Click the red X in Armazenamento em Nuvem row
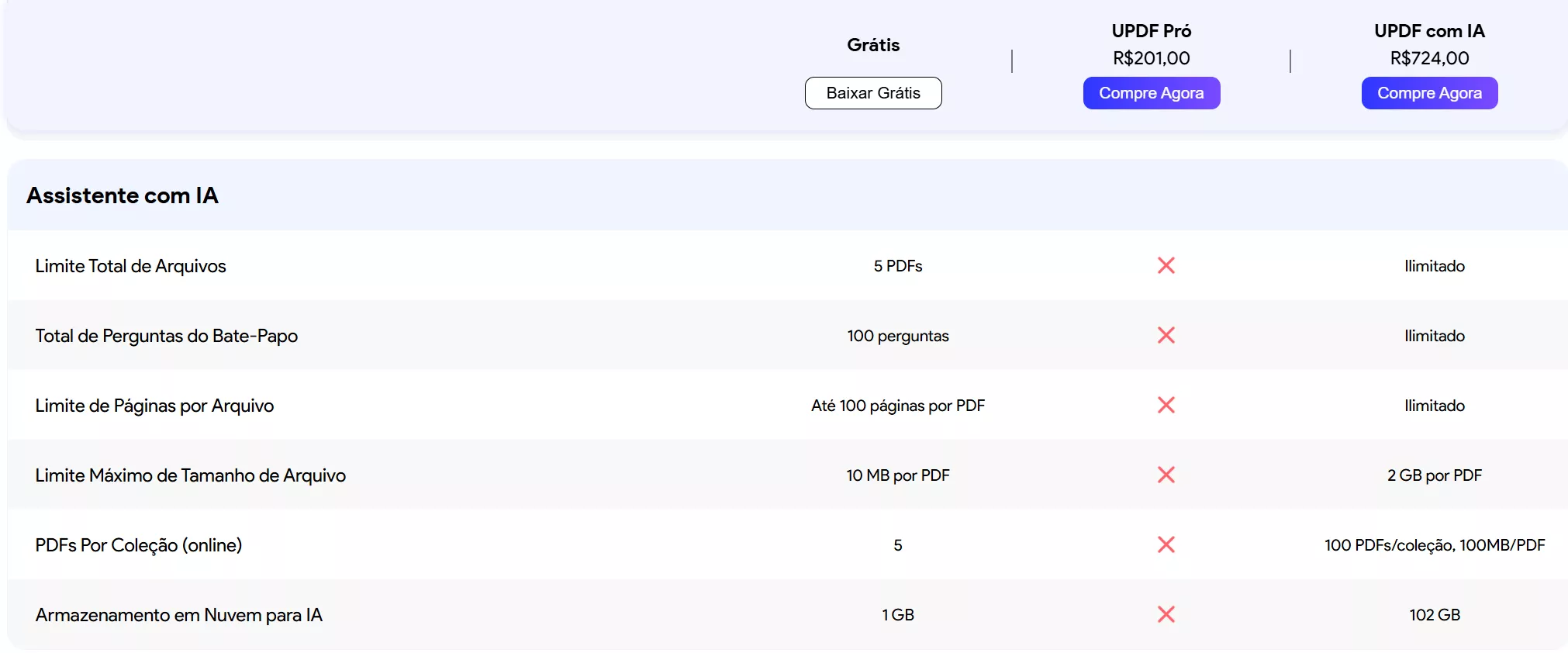Viewport: 1568px width, 653px height. tap(1166, 614)
